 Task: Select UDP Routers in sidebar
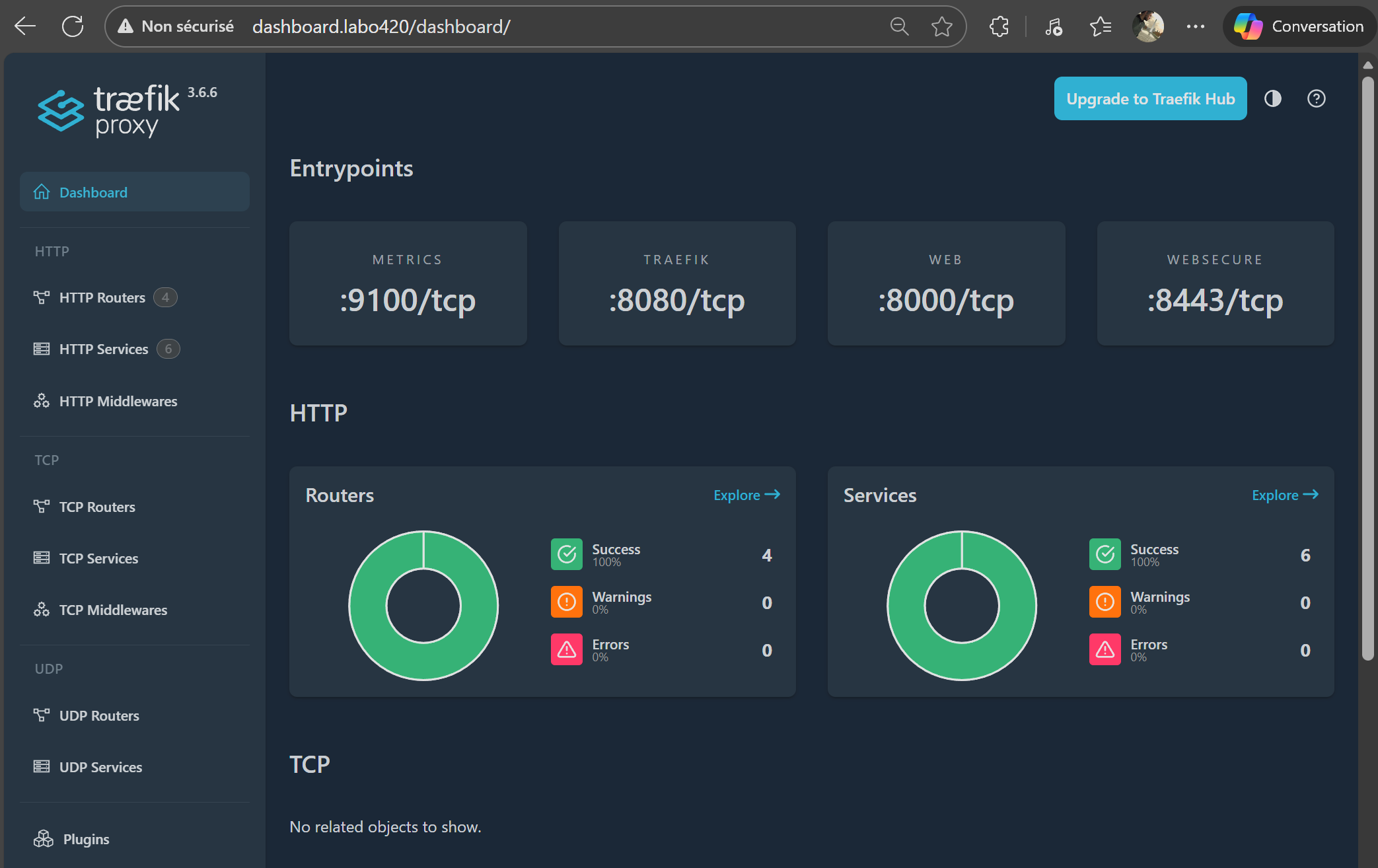click(x=99, y=715)
